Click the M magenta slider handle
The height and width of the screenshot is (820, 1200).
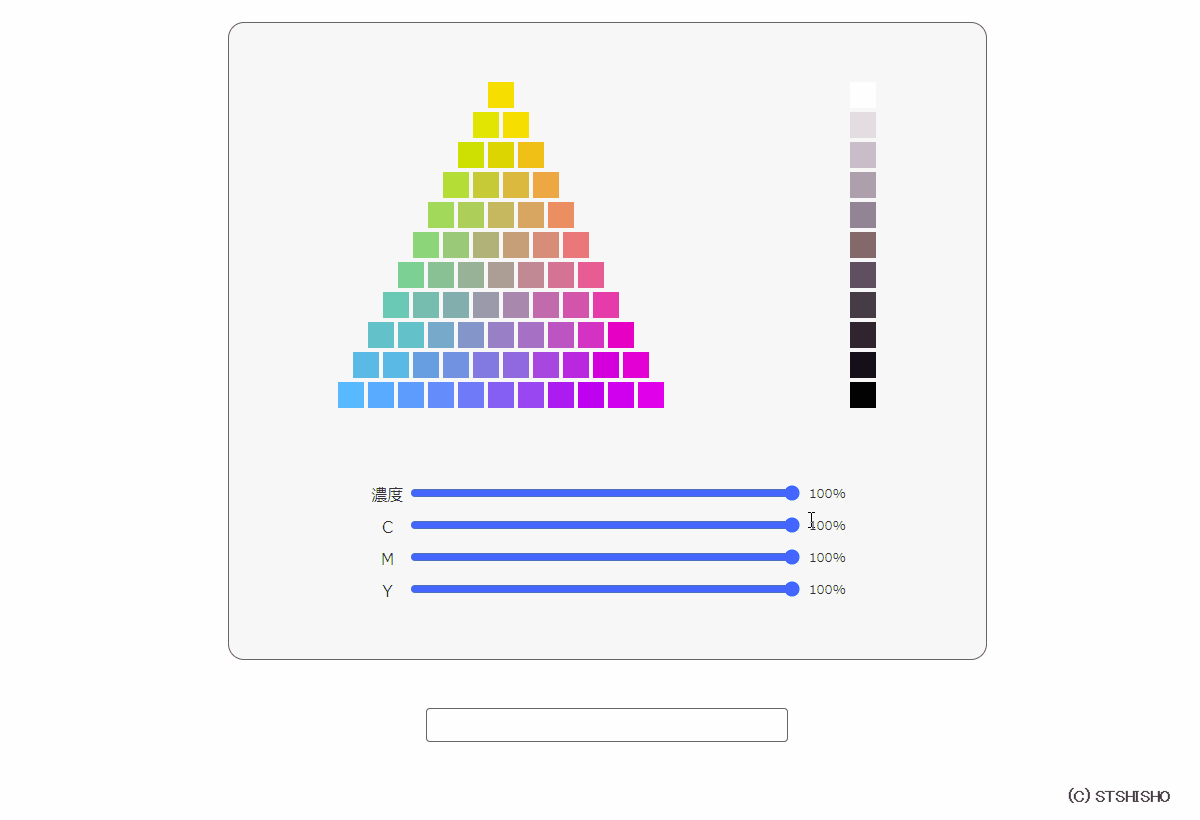tap(792, 557)
